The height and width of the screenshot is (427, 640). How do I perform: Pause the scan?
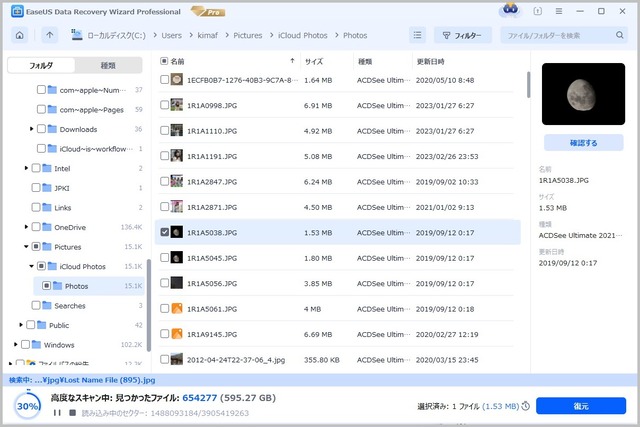(x=57, y=413)
